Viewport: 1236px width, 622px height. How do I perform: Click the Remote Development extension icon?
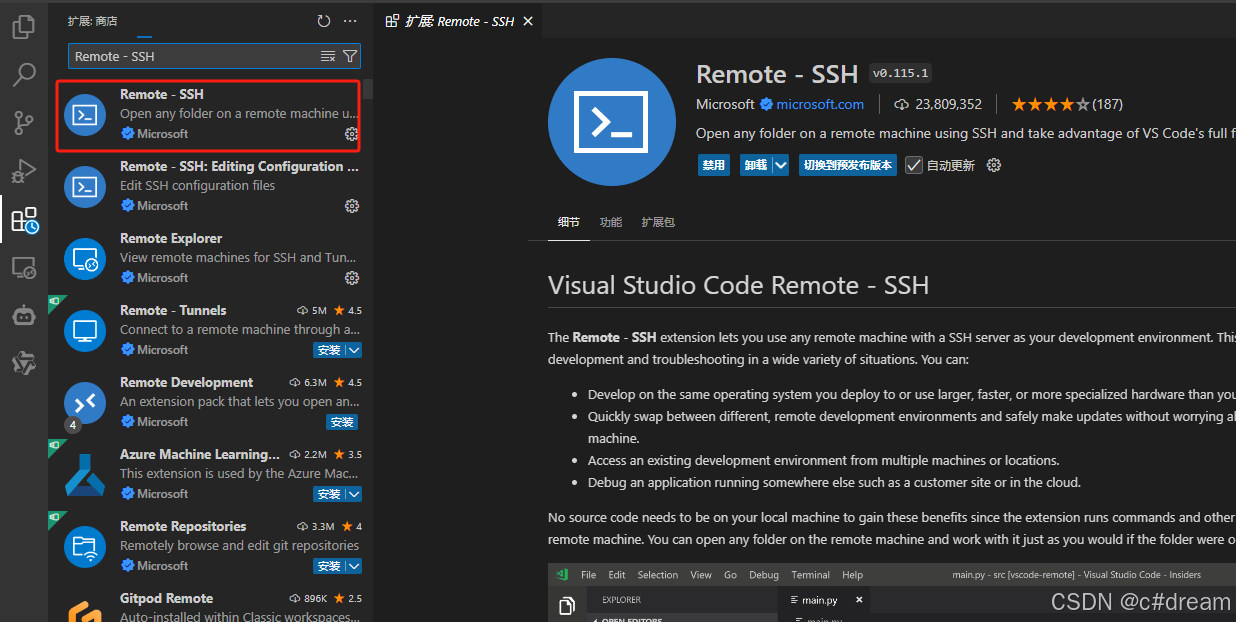85,402
